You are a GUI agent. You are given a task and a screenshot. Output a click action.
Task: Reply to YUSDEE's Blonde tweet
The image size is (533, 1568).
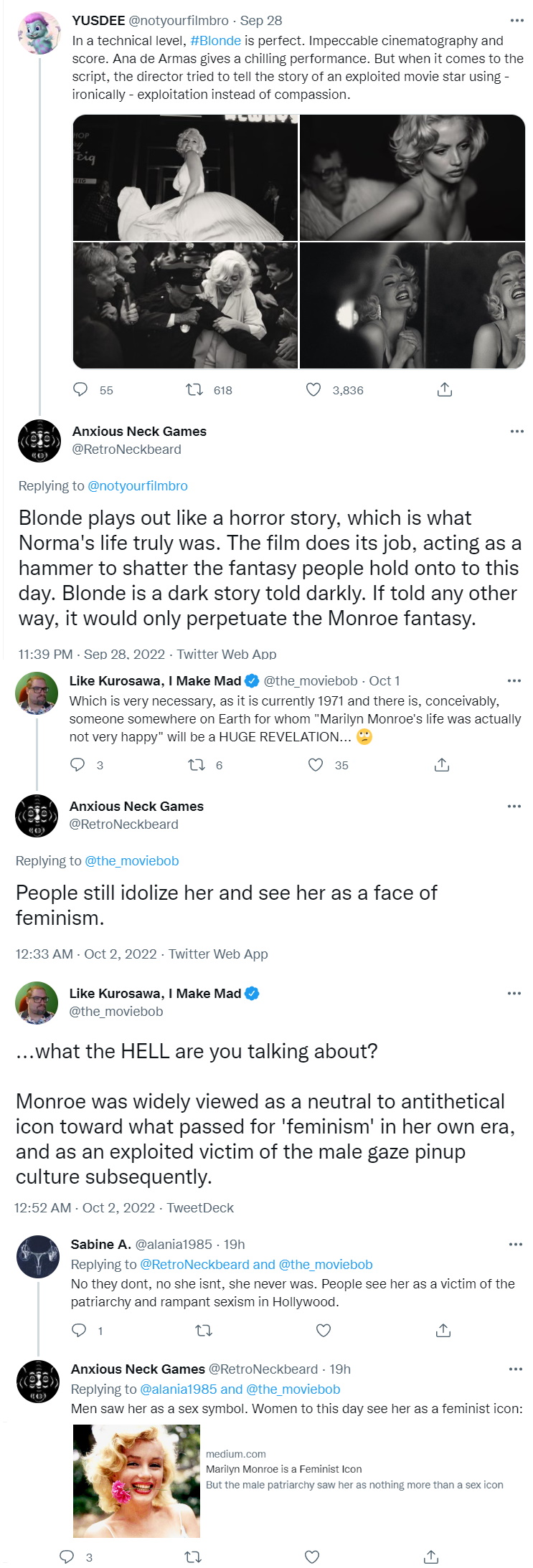click(x=80, y=389)
